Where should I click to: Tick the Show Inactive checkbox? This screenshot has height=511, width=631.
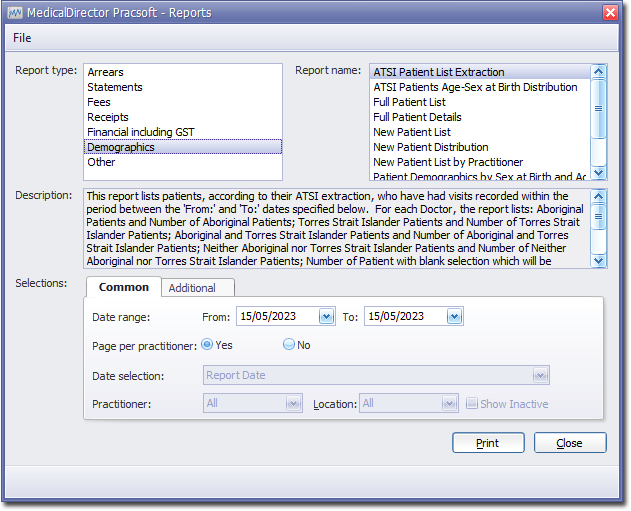pos(472,404)
